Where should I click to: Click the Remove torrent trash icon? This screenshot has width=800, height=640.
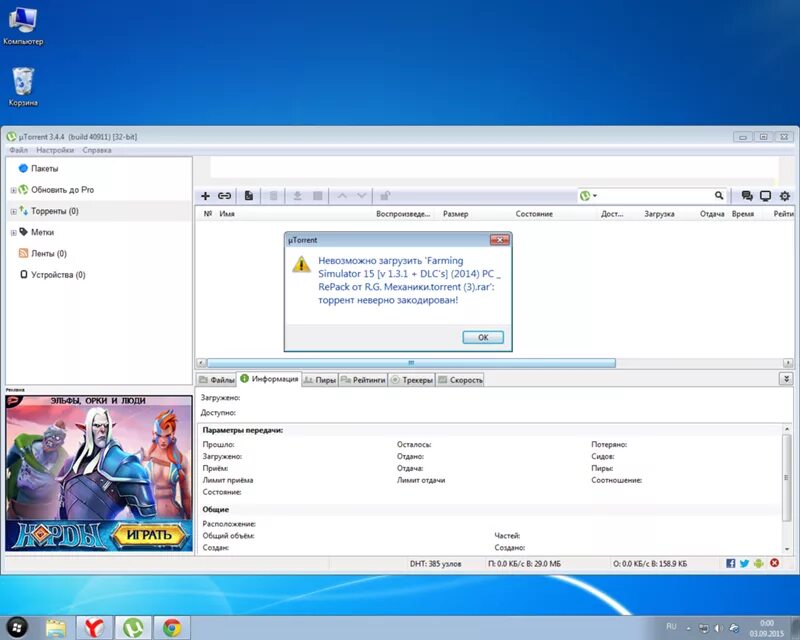click(273, 196)
